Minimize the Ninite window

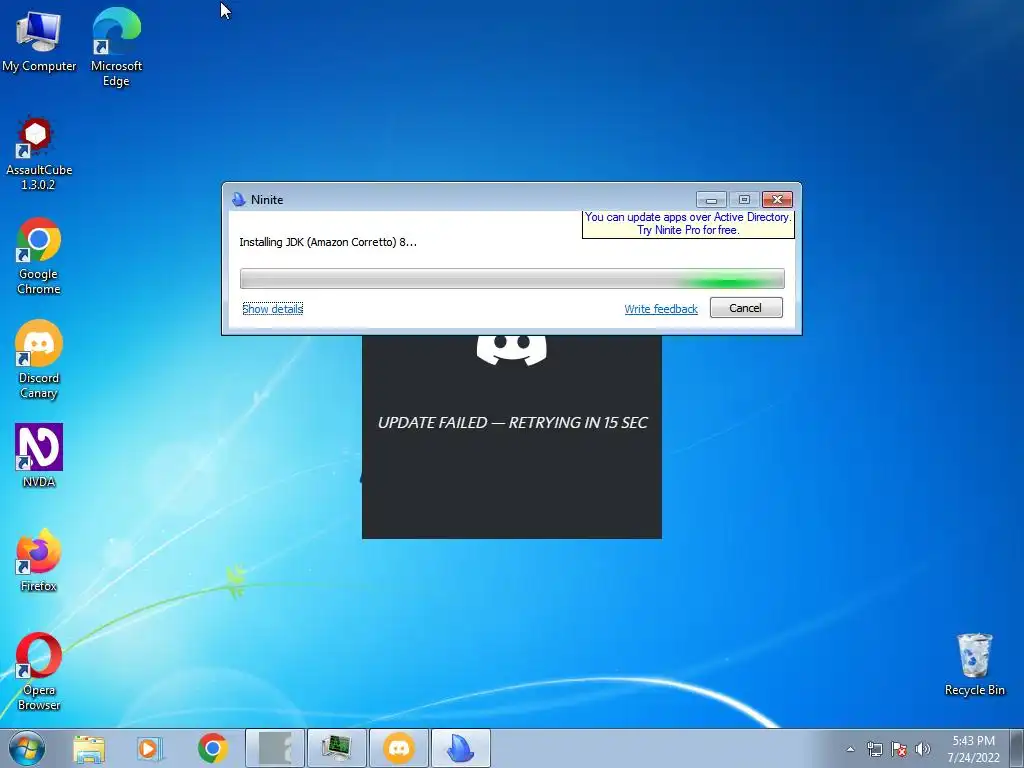[711, 199]
